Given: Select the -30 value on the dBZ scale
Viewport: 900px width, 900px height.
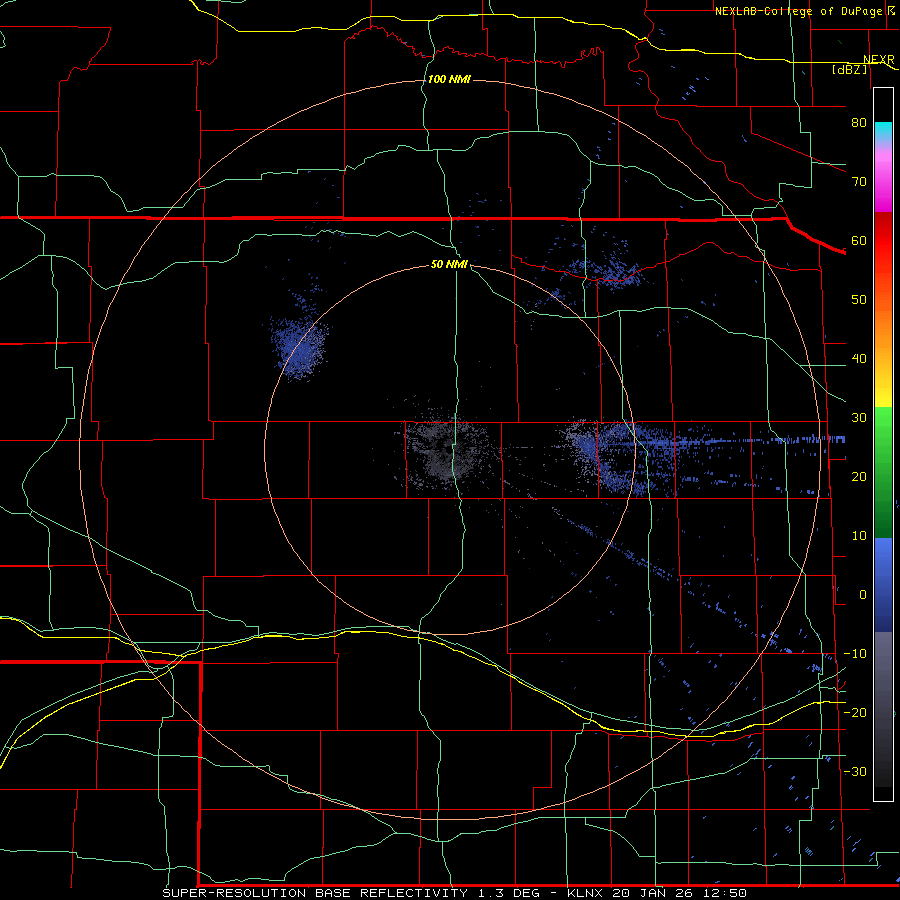Looking at the screenshot, I should click(x=855, y=771).
